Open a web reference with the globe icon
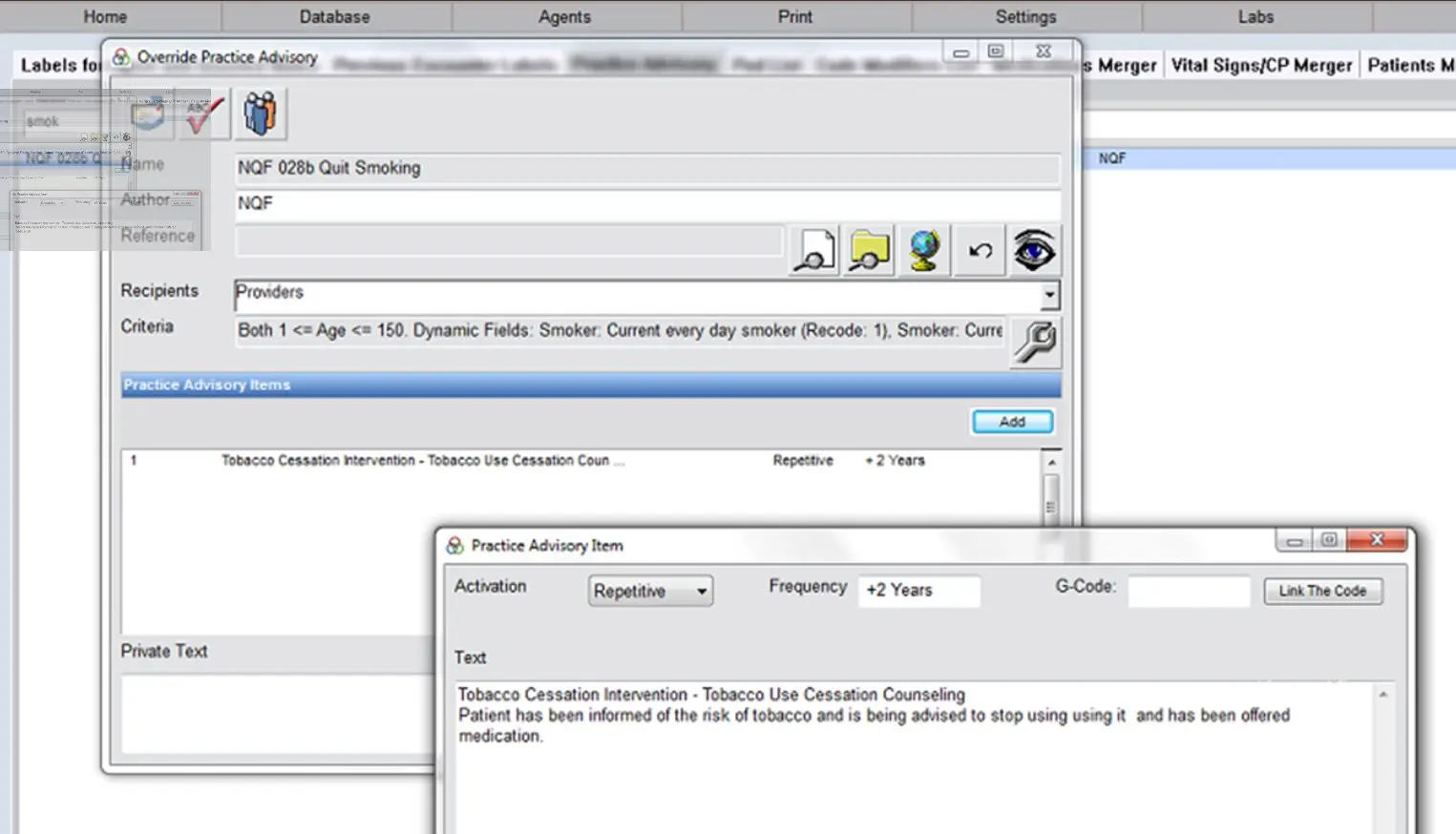This screenshot has height=834, width=1456. (923, 250)
